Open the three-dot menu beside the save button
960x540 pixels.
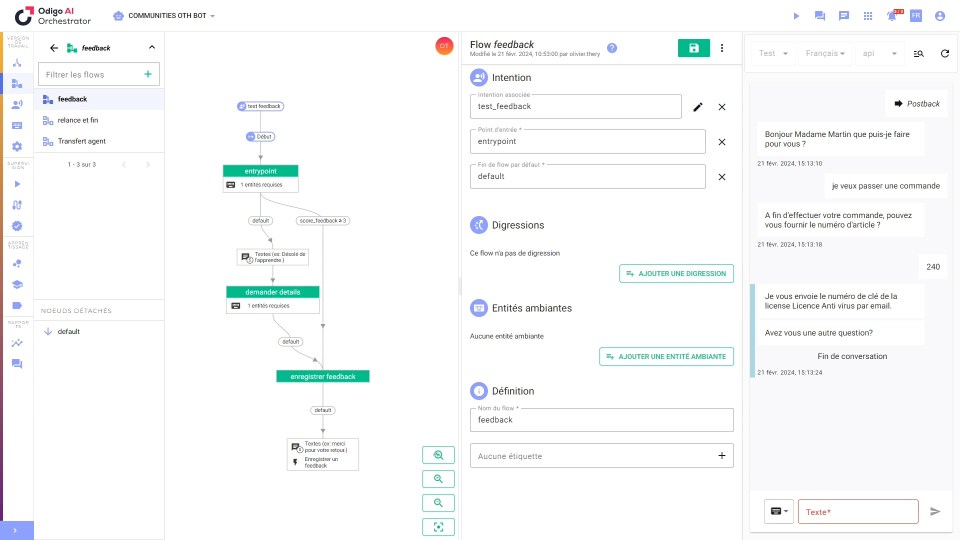click(x=722, y=48)
